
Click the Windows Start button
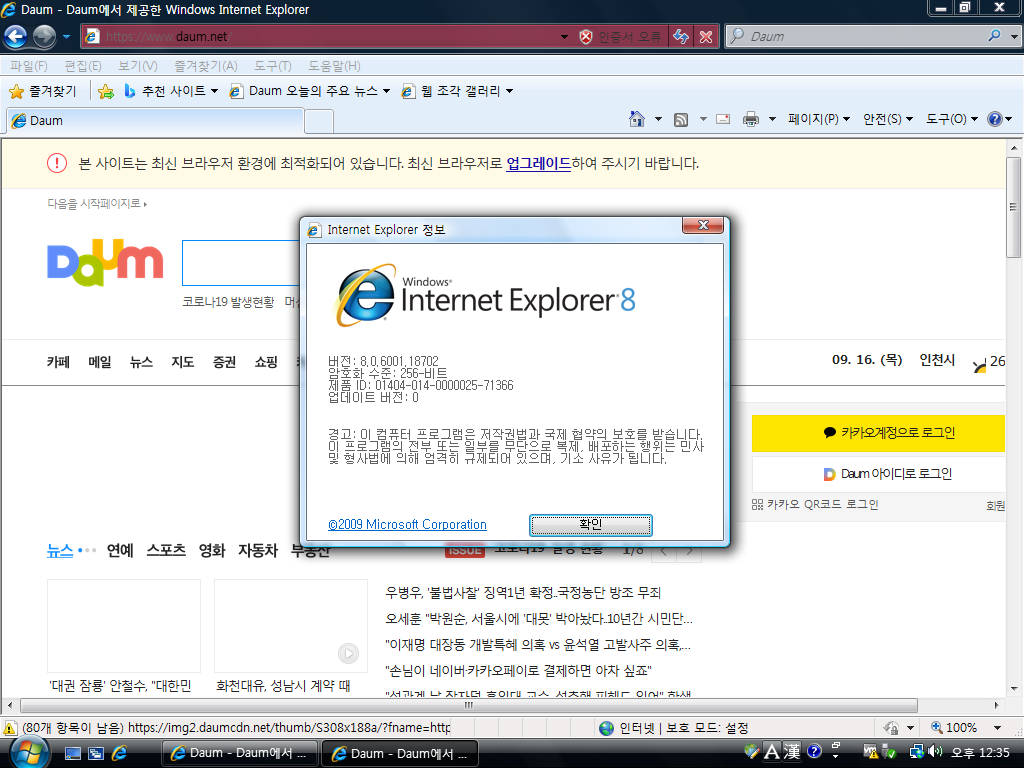click(x=29, y=753)
